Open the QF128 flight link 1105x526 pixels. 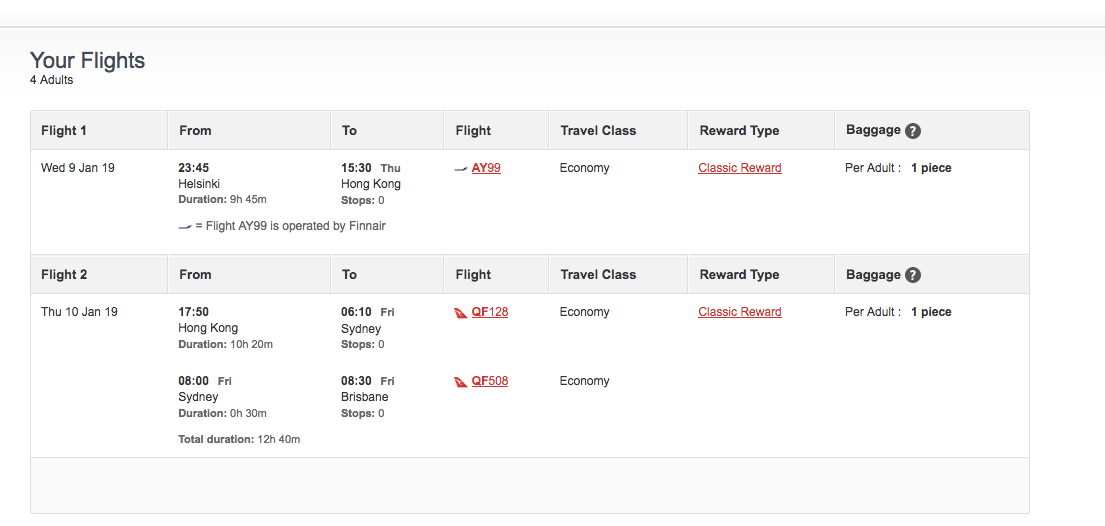pos(490,312)
